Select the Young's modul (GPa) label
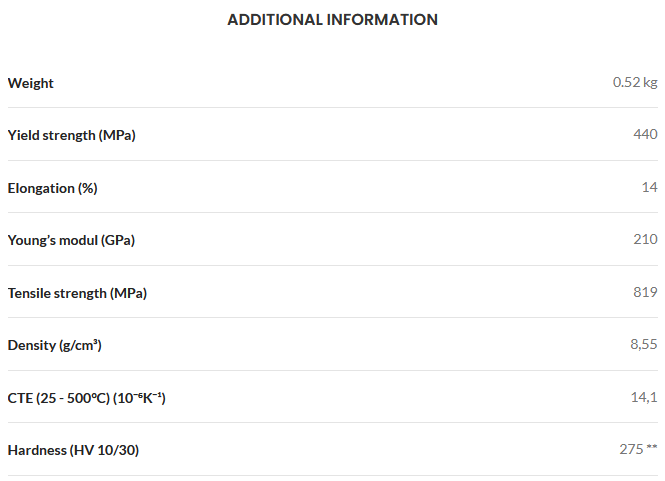 (x=71, y=240)
